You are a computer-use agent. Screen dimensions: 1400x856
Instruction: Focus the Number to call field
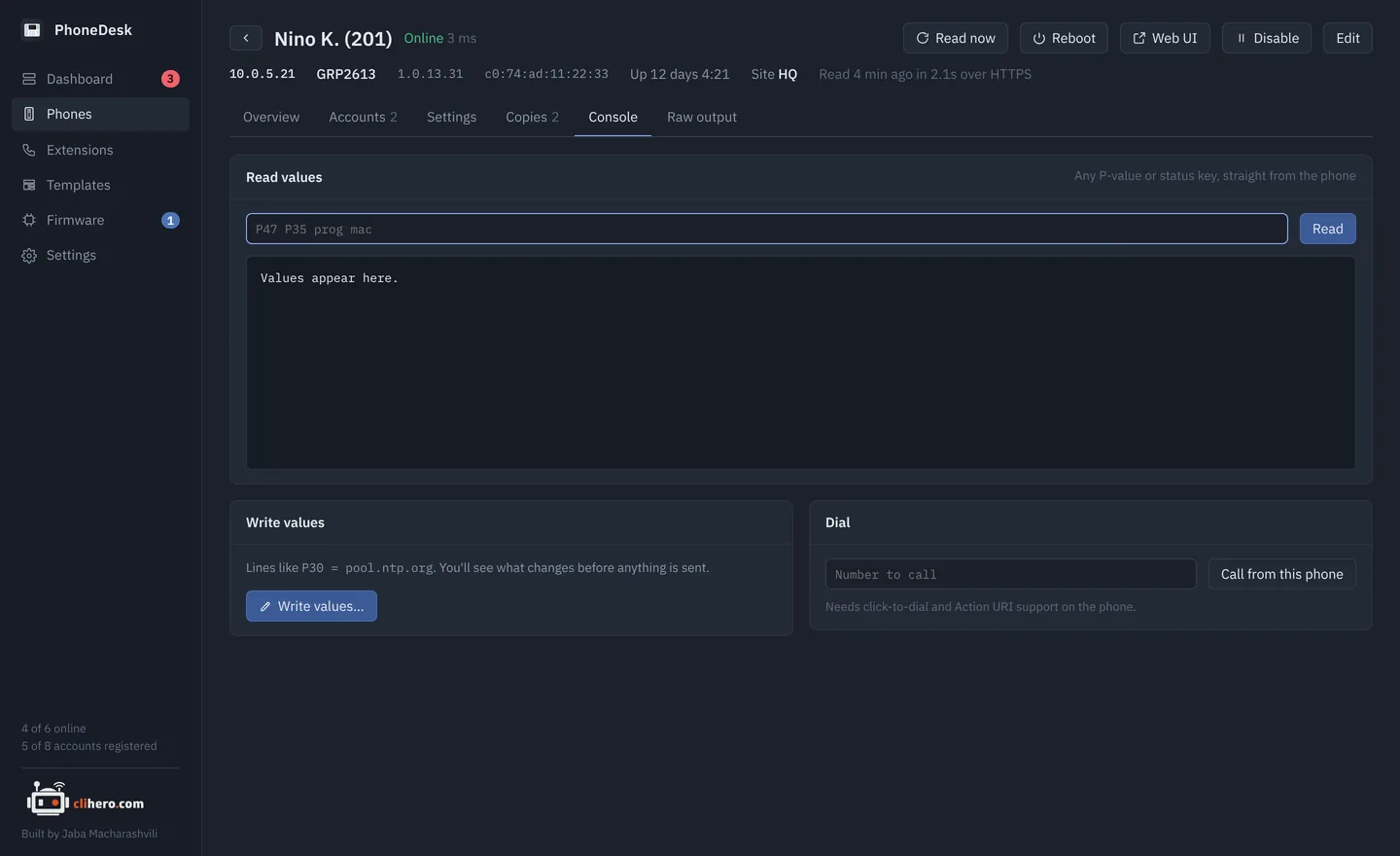pyautogui.click(x=1011, y=574)
